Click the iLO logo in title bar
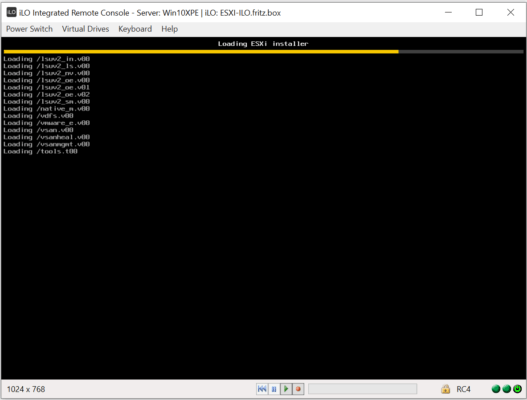 (x=11, y=12)
